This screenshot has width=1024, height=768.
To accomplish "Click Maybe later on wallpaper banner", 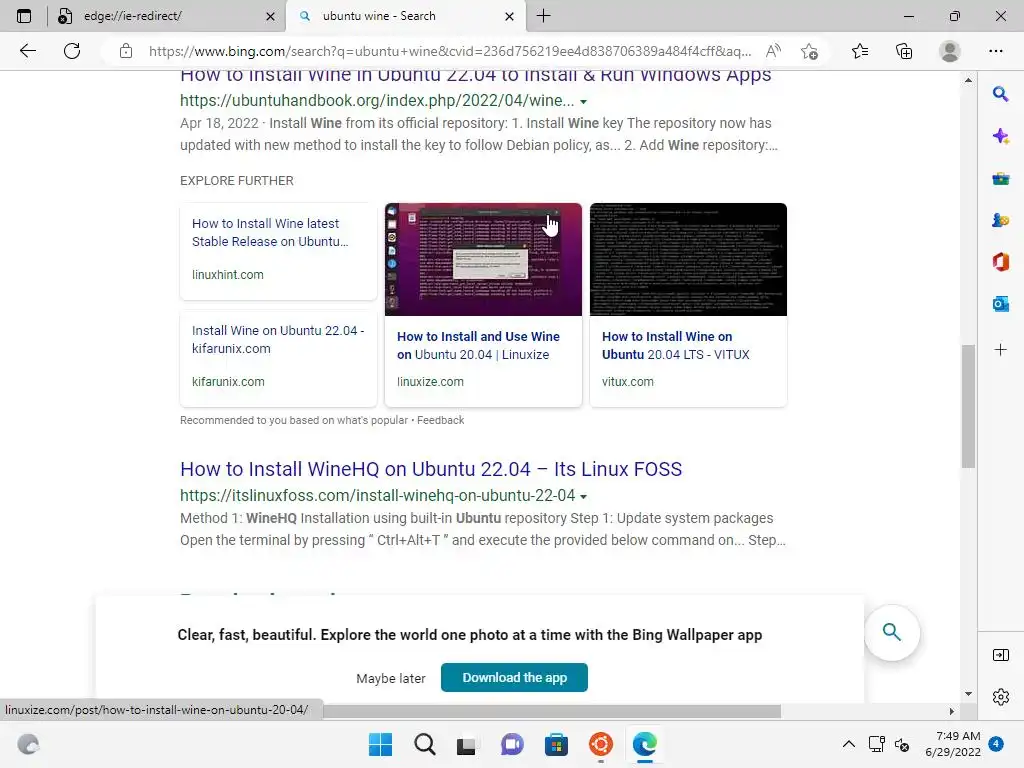I will 391,679.
